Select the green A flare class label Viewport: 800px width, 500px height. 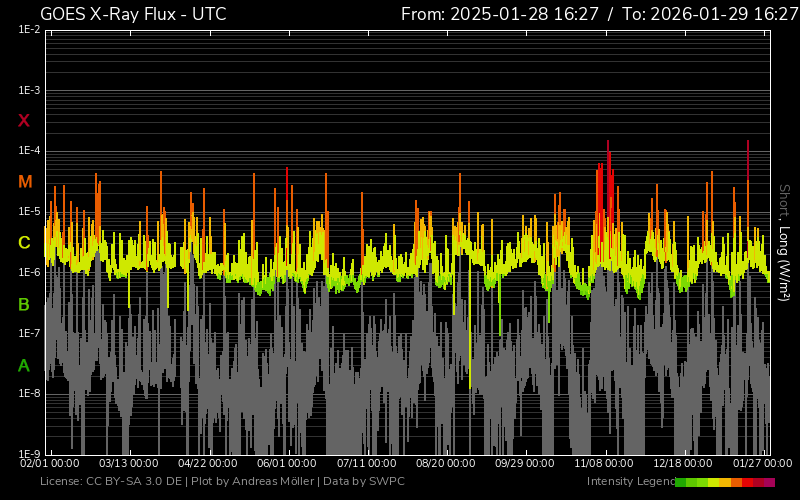[x=24, y=365]
